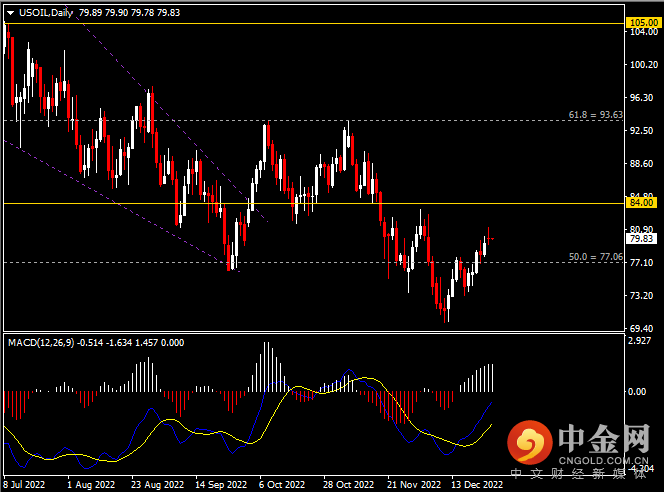Click the 69.40 price axis value
Screen dimensions: 664x492
click(x=640, y=328)
